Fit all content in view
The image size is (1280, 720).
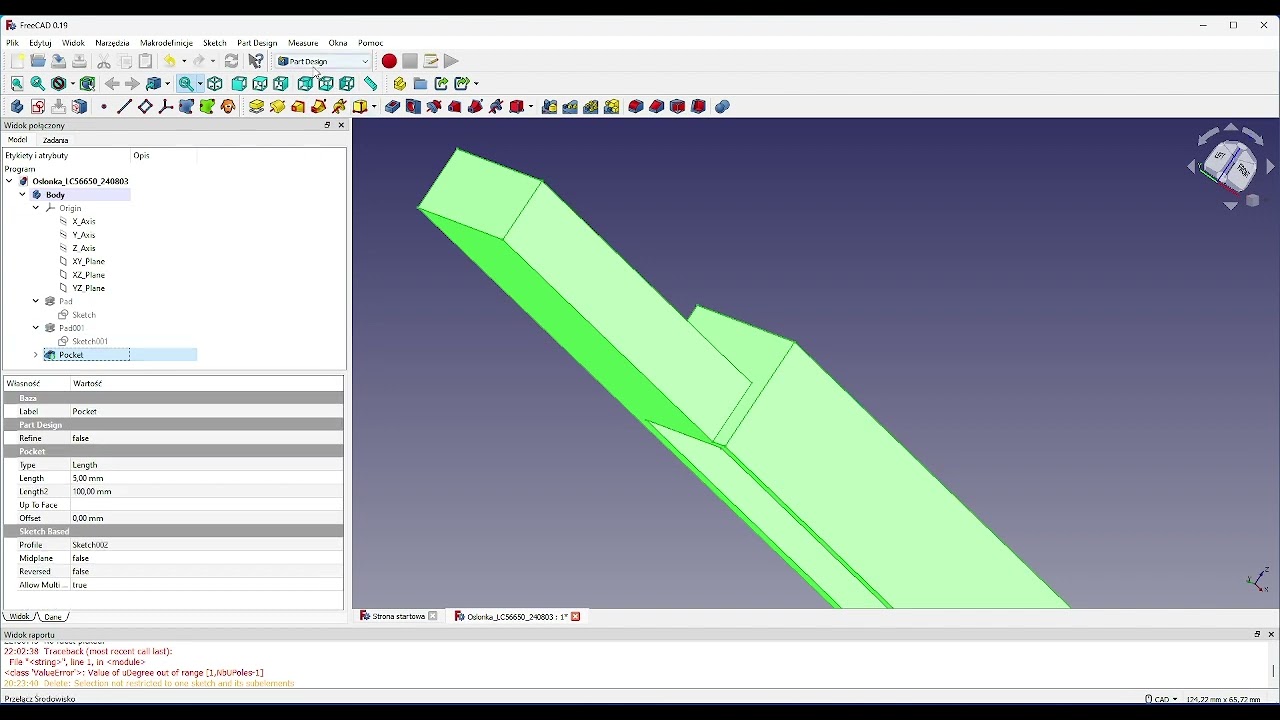click(17, 84)
